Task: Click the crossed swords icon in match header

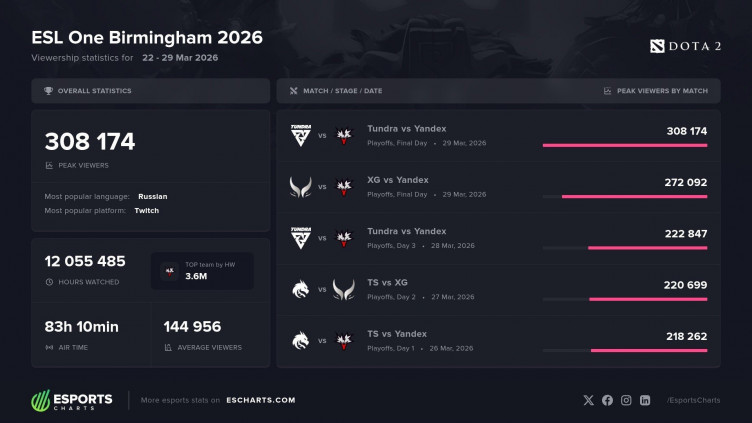Action: pyautogui.click(x=293, y=91)
